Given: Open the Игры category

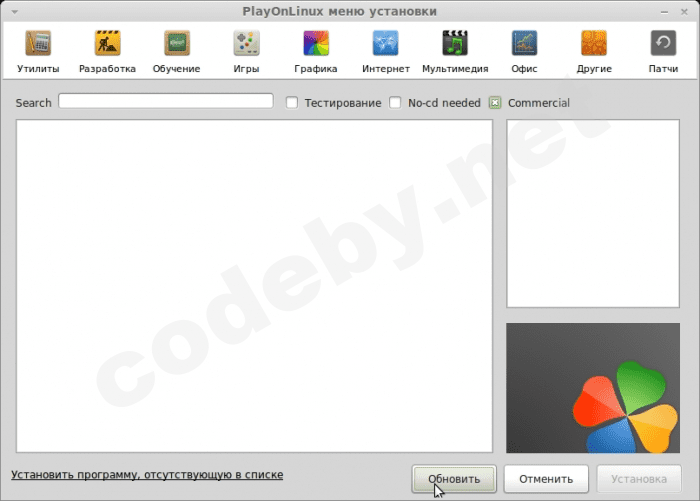Looking at the screenshot, I should pyautogui.click(x=246, y=51).
